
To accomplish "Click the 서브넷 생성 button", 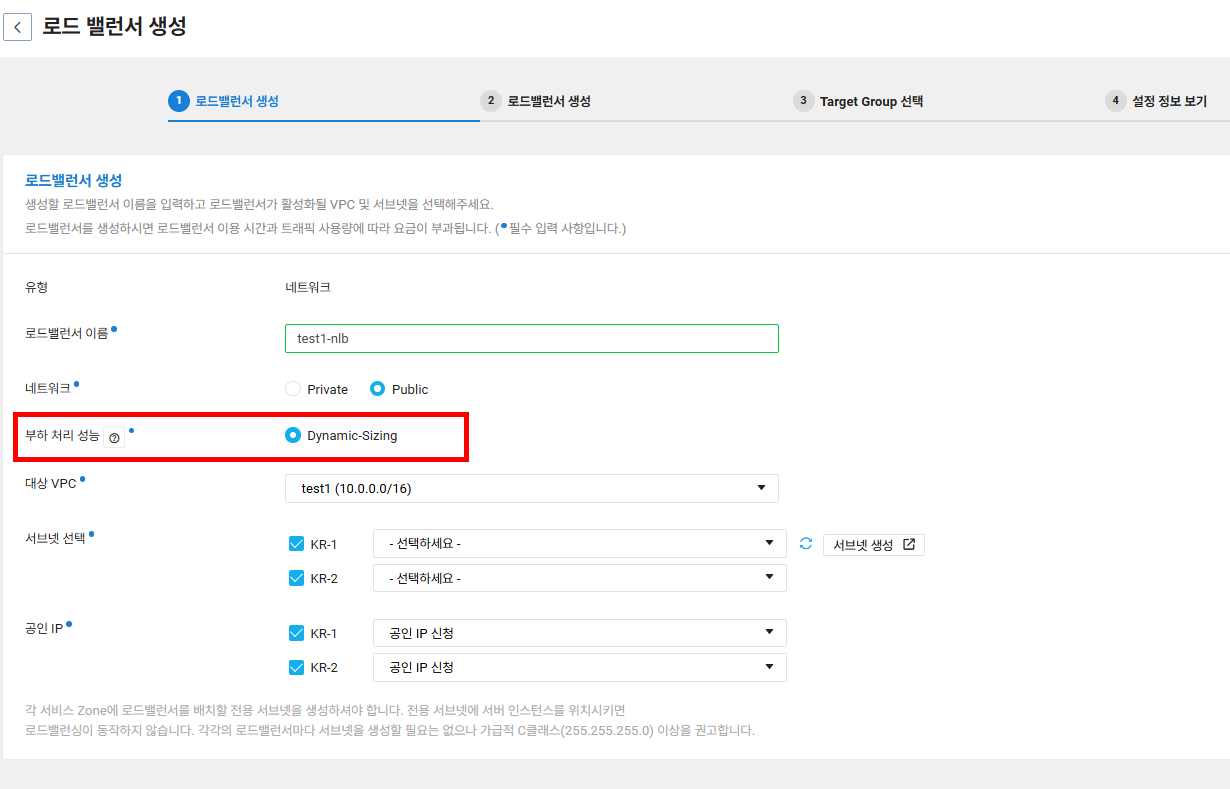I will click(x=874, y=544).
